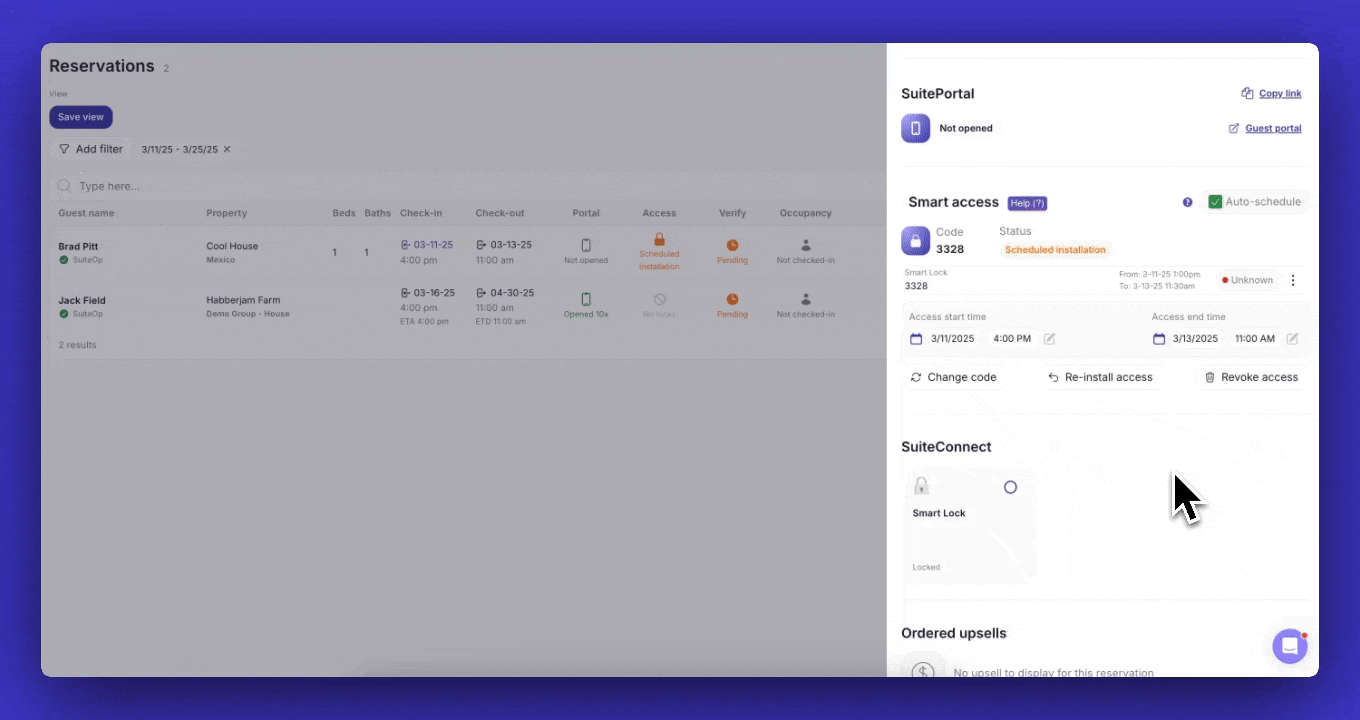
Task: Click Revoke access with trash icon
Action: tap(1251, 377)
